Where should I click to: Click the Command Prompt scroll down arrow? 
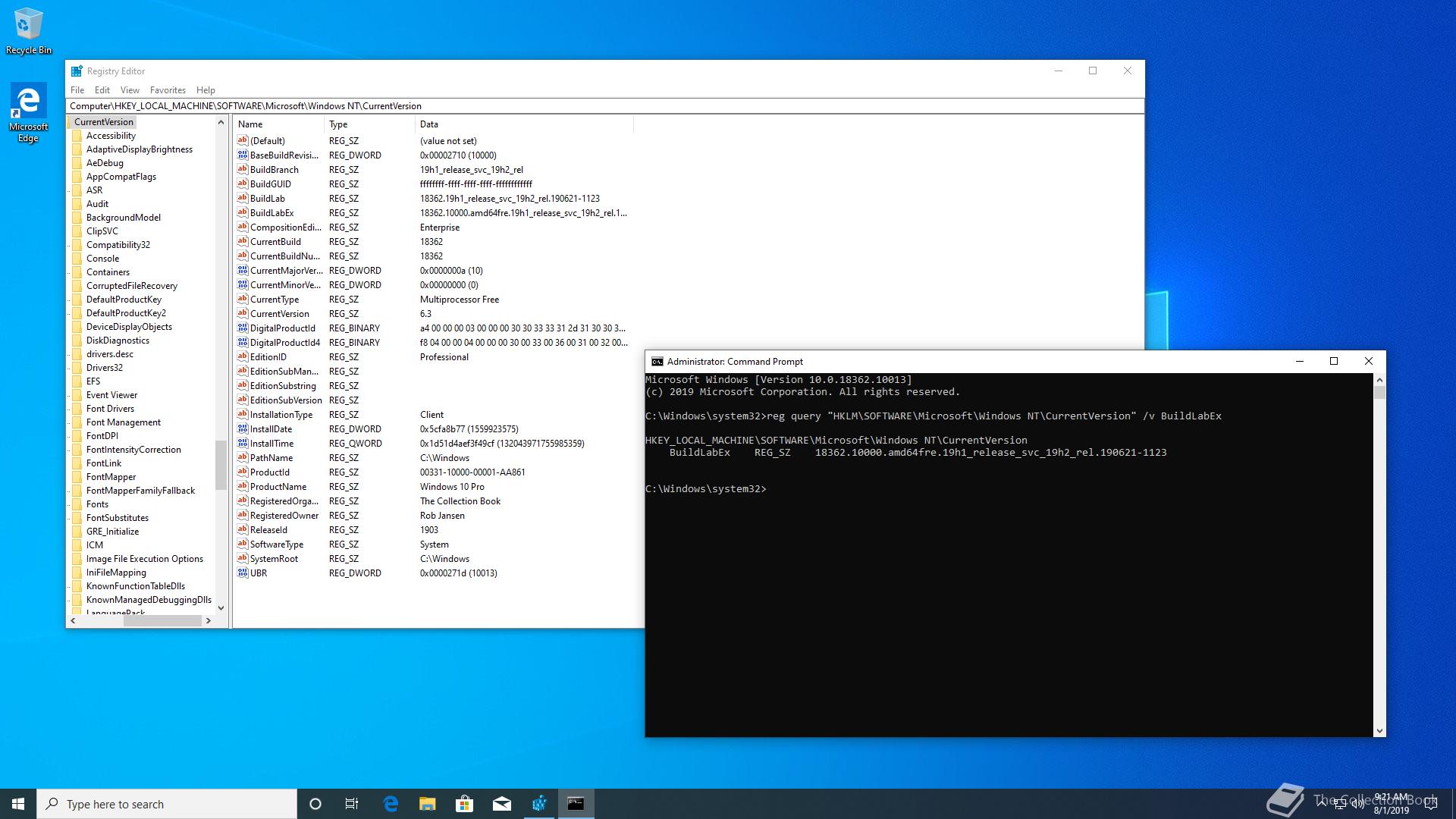pyautogui.click(x=1379, y=731)
